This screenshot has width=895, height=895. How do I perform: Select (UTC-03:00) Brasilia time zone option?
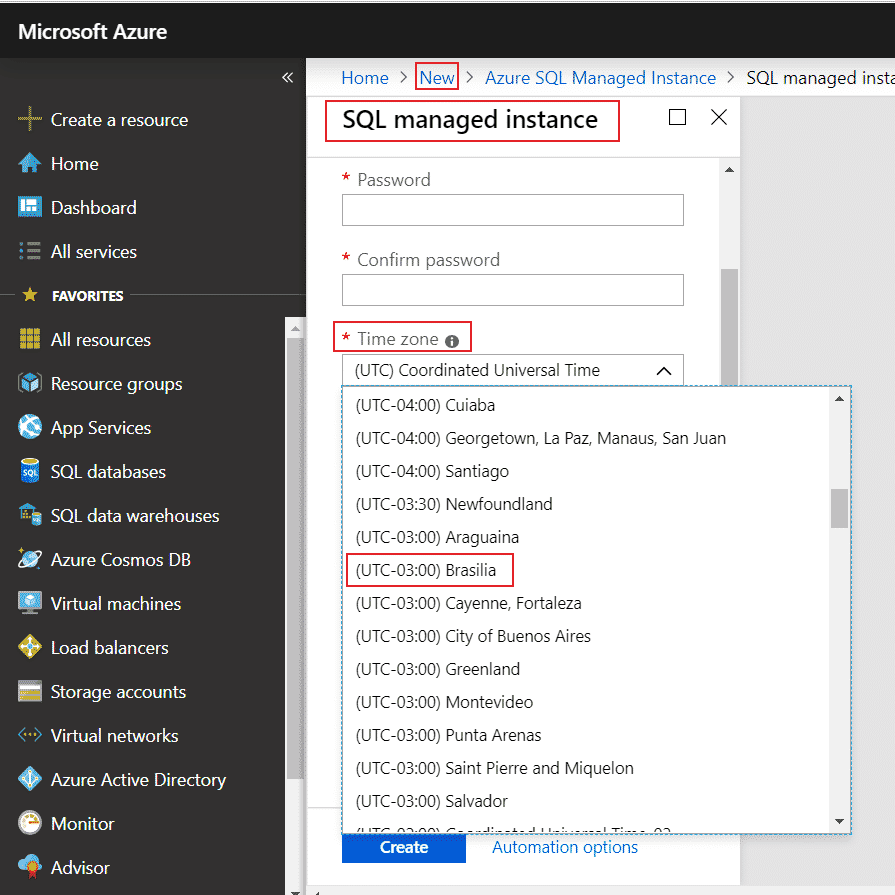coord(426,570)
